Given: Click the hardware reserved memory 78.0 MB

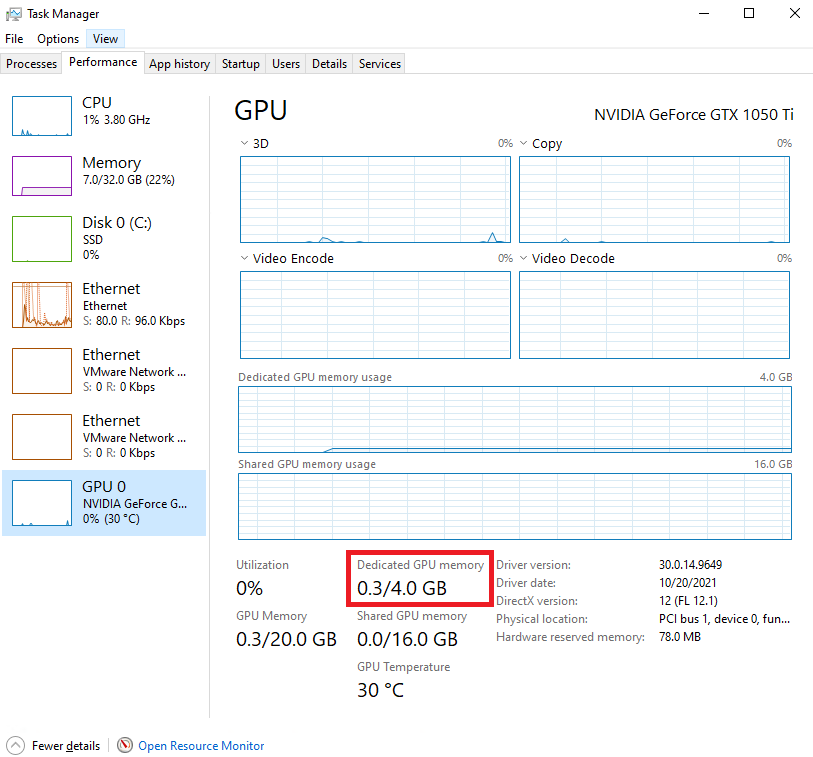Looking at the screenshot, I should (680, 637).
